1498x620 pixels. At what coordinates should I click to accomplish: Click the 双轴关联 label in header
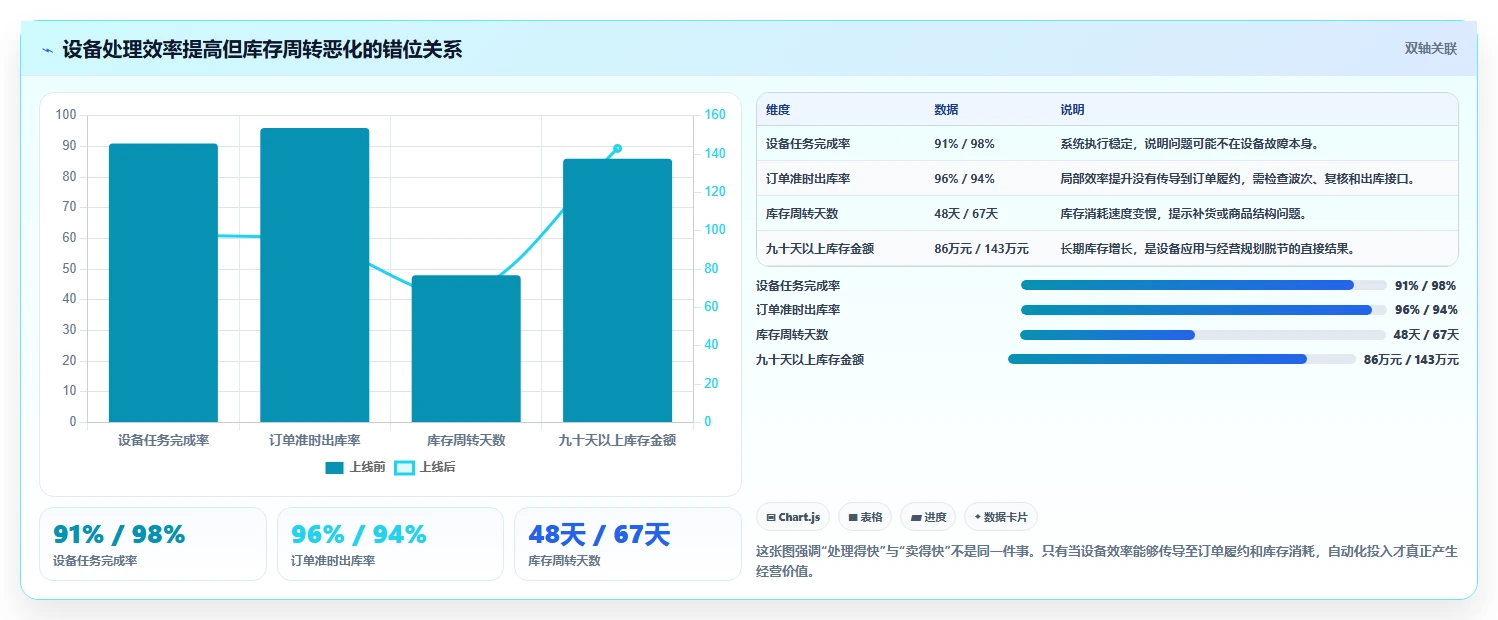pyautogui.click(x=1430, y=48)
